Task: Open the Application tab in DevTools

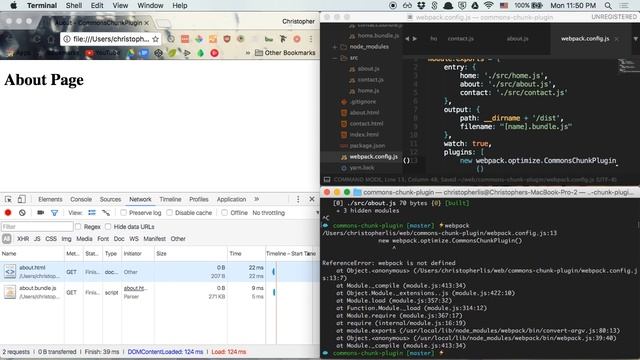Action: (231, 199)
